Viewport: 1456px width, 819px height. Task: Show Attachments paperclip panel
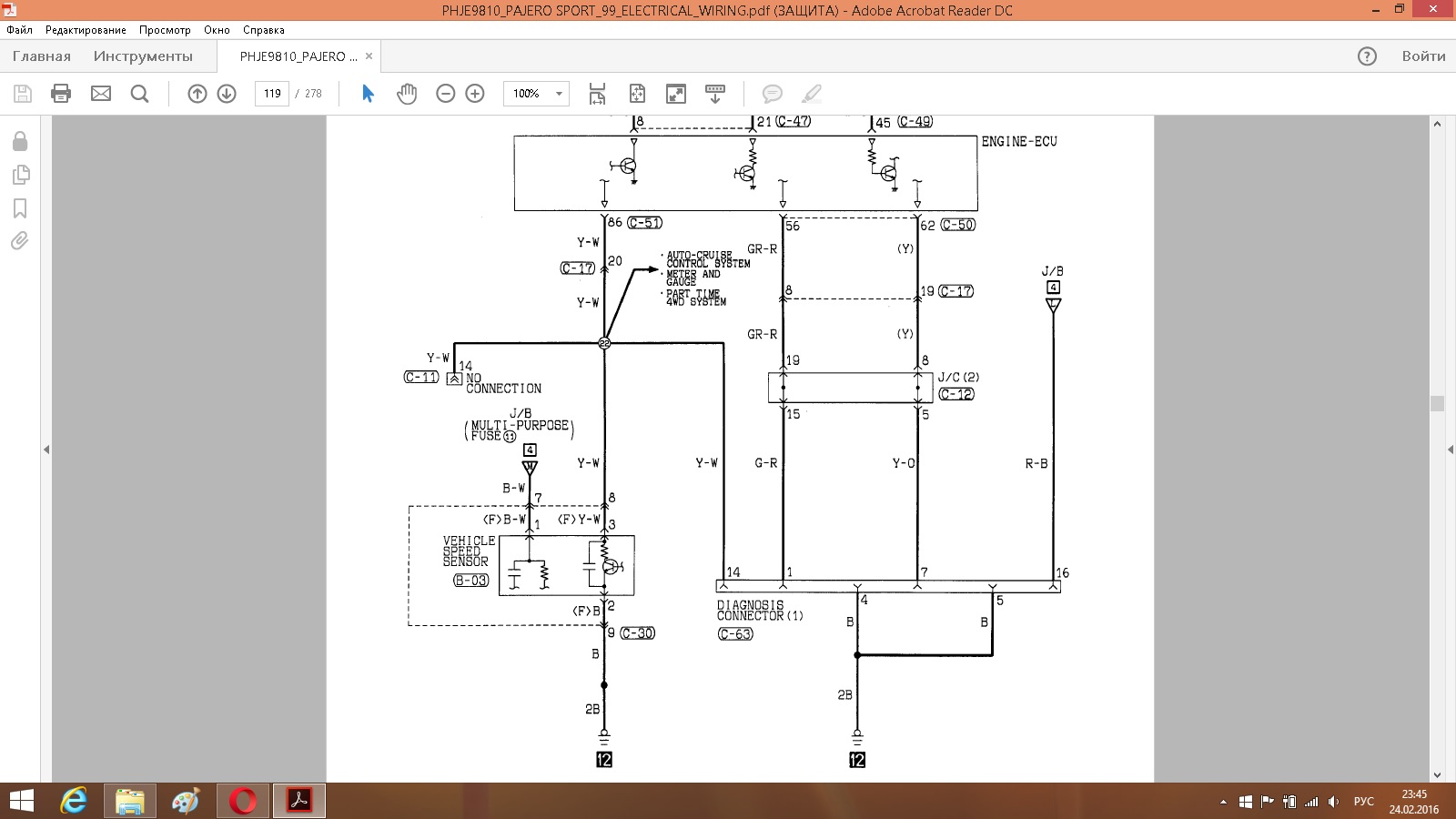point(20,241)
